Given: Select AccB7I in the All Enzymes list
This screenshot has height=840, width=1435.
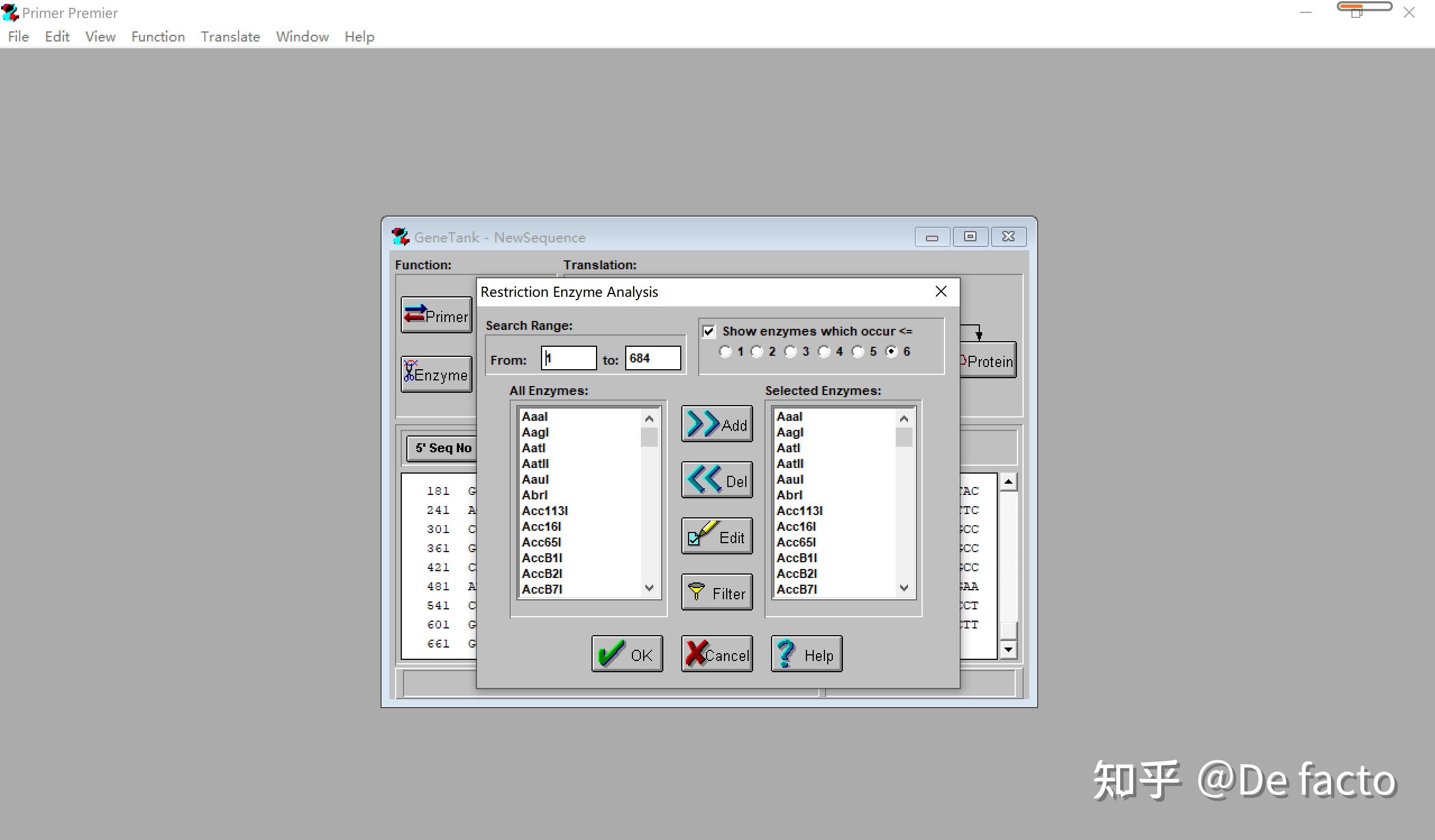Looking at the screenshot, I should (x=581, y=589).
